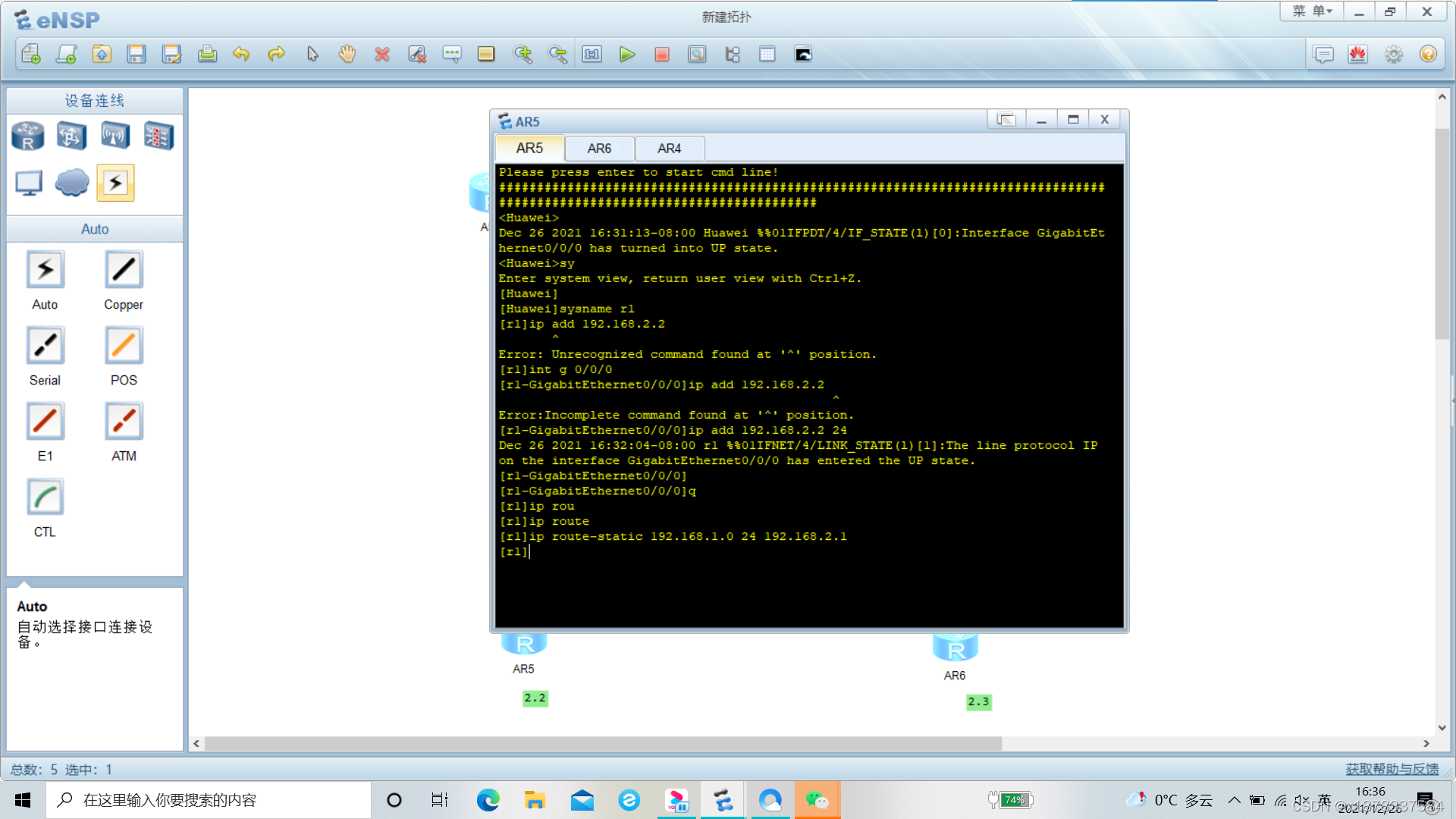Open the Windows Start menu
Screen dimensions: 1456x819
point(23,800)
